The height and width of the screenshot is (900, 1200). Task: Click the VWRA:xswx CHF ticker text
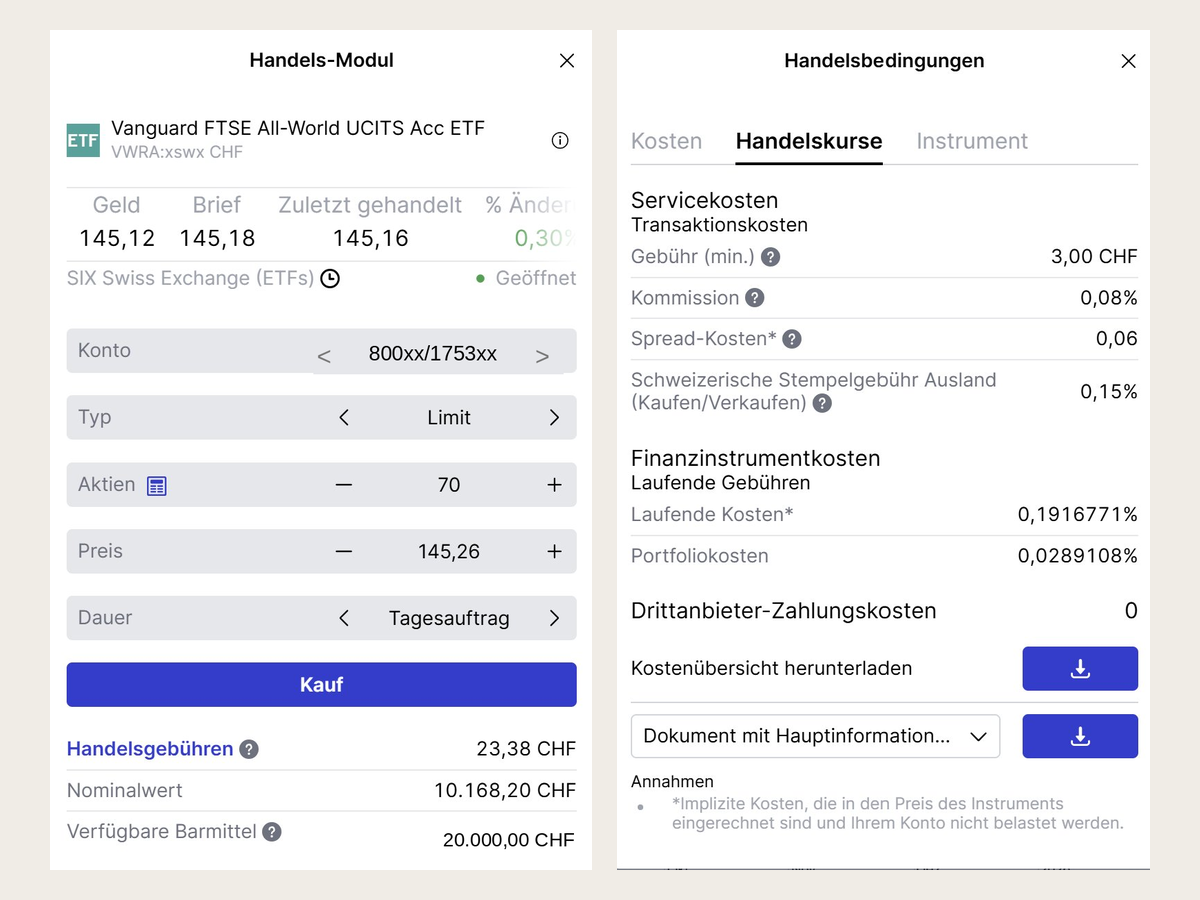[x=177, y=152]
